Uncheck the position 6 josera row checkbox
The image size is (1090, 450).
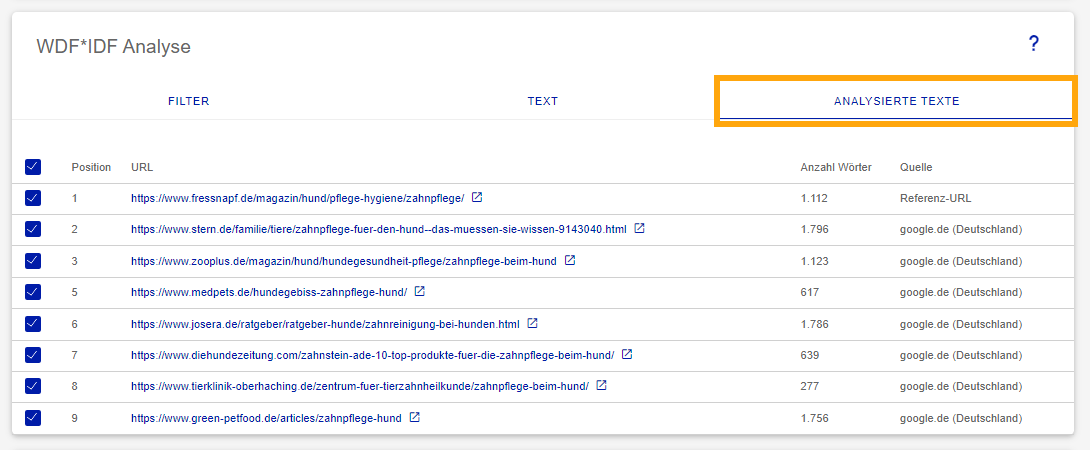[x=33, y=324]
